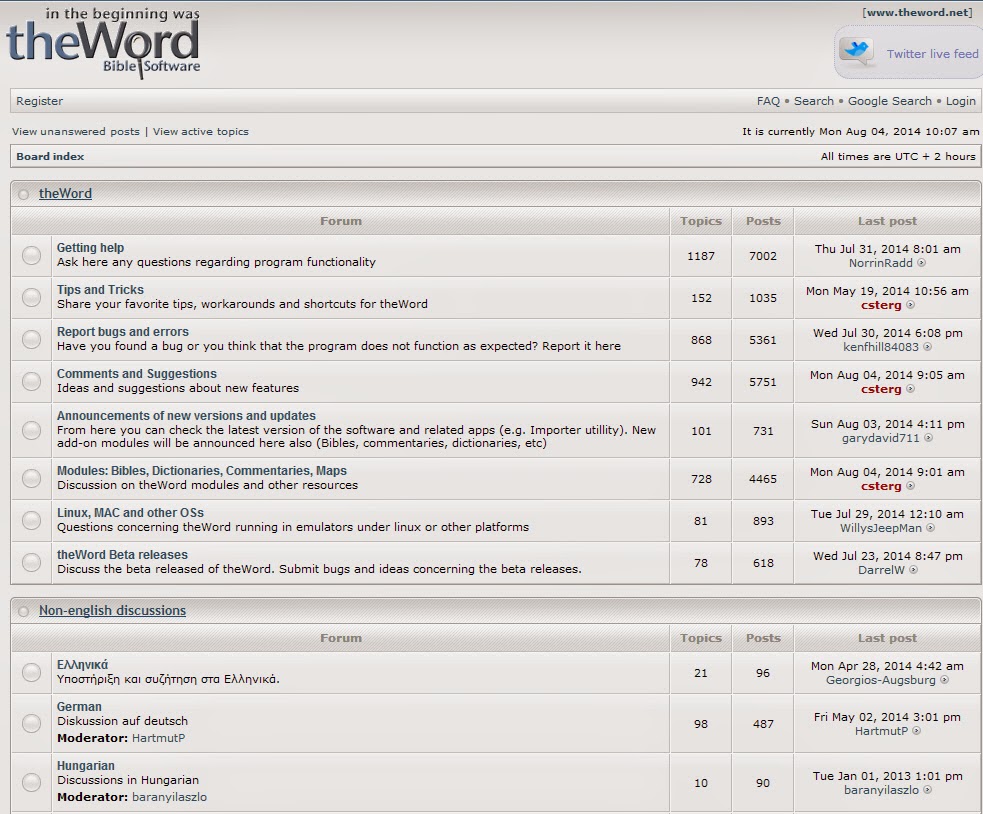
Task: View latest post icon next to DarrelW
Action: [x=913, y=570]
